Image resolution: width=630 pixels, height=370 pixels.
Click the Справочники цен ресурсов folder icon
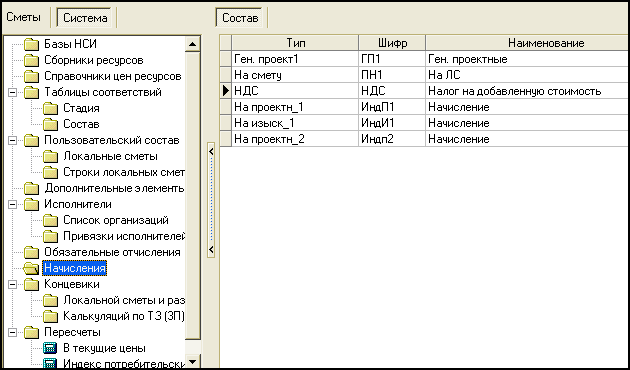[31, 76]
